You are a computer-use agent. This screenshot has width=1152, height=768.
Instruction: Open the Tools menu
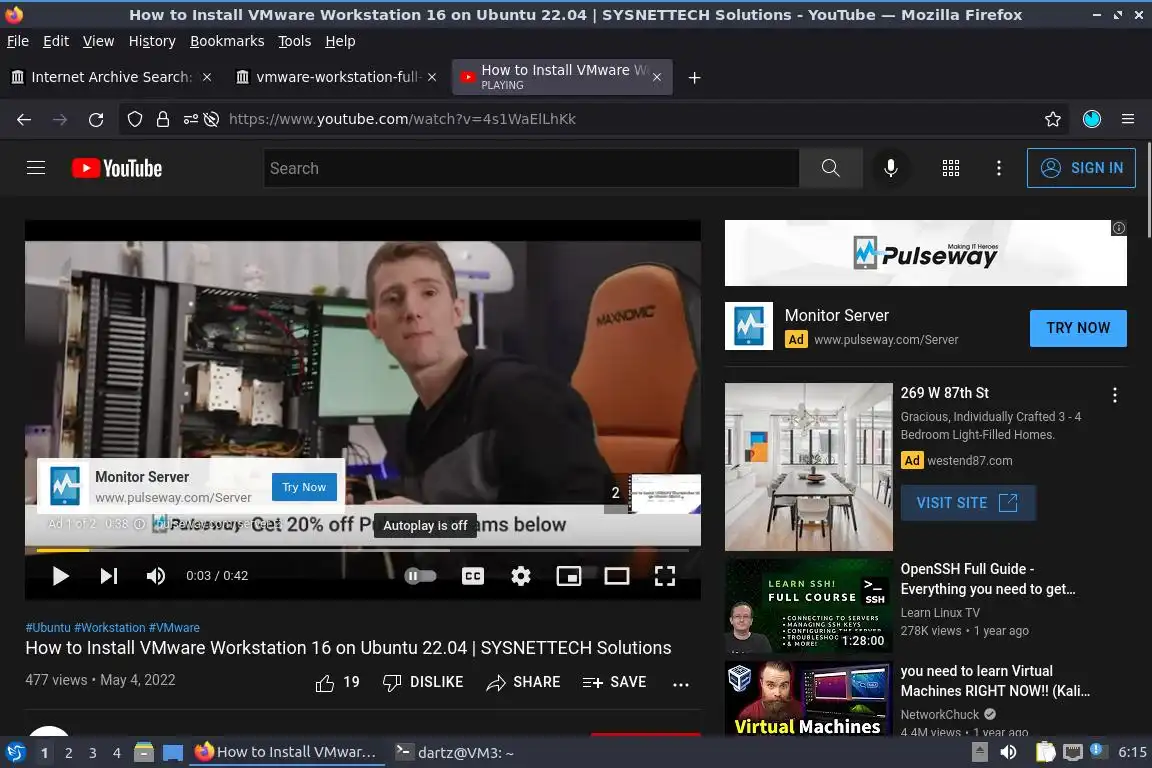pyautogui.click(x=295, y=41)
